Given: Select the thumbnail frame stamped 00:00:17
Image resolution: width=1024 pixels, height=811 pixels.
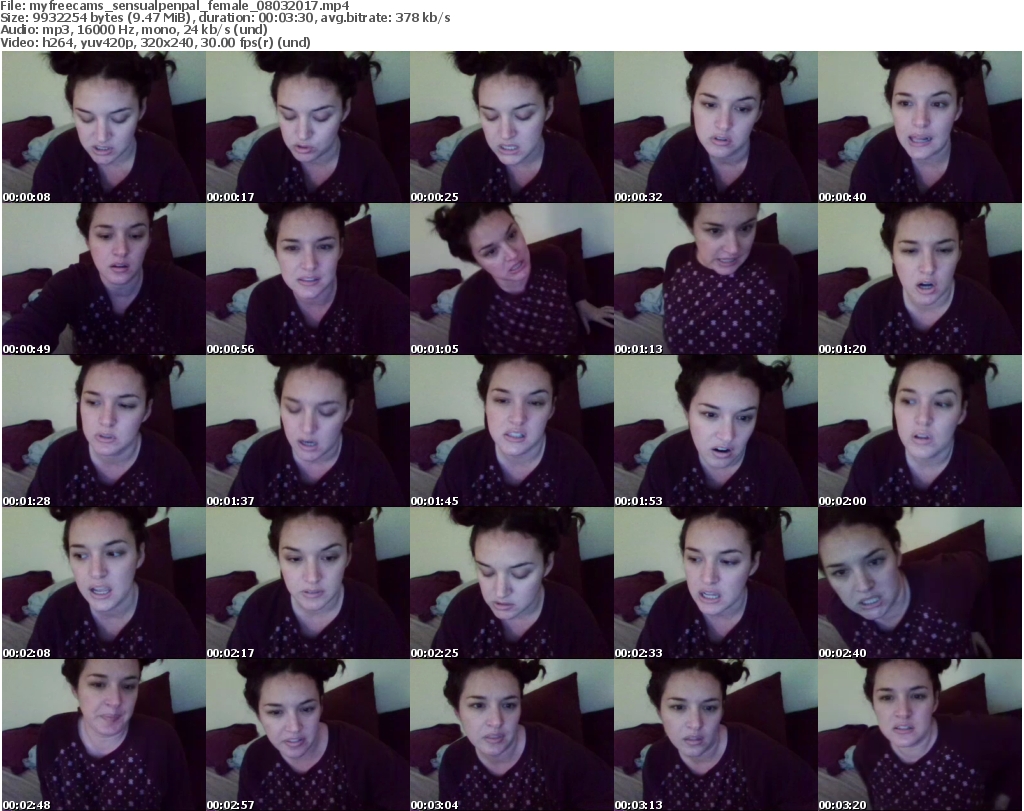Looking at the screenshot, I should click(308, 127).
